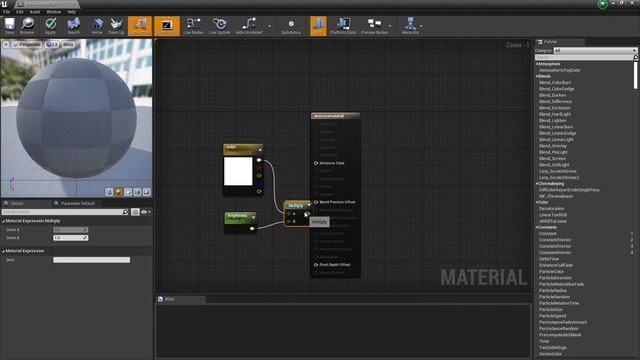Select plane preview mesh icon
Viewport: 640px width, 360px height.
[128, 192]
